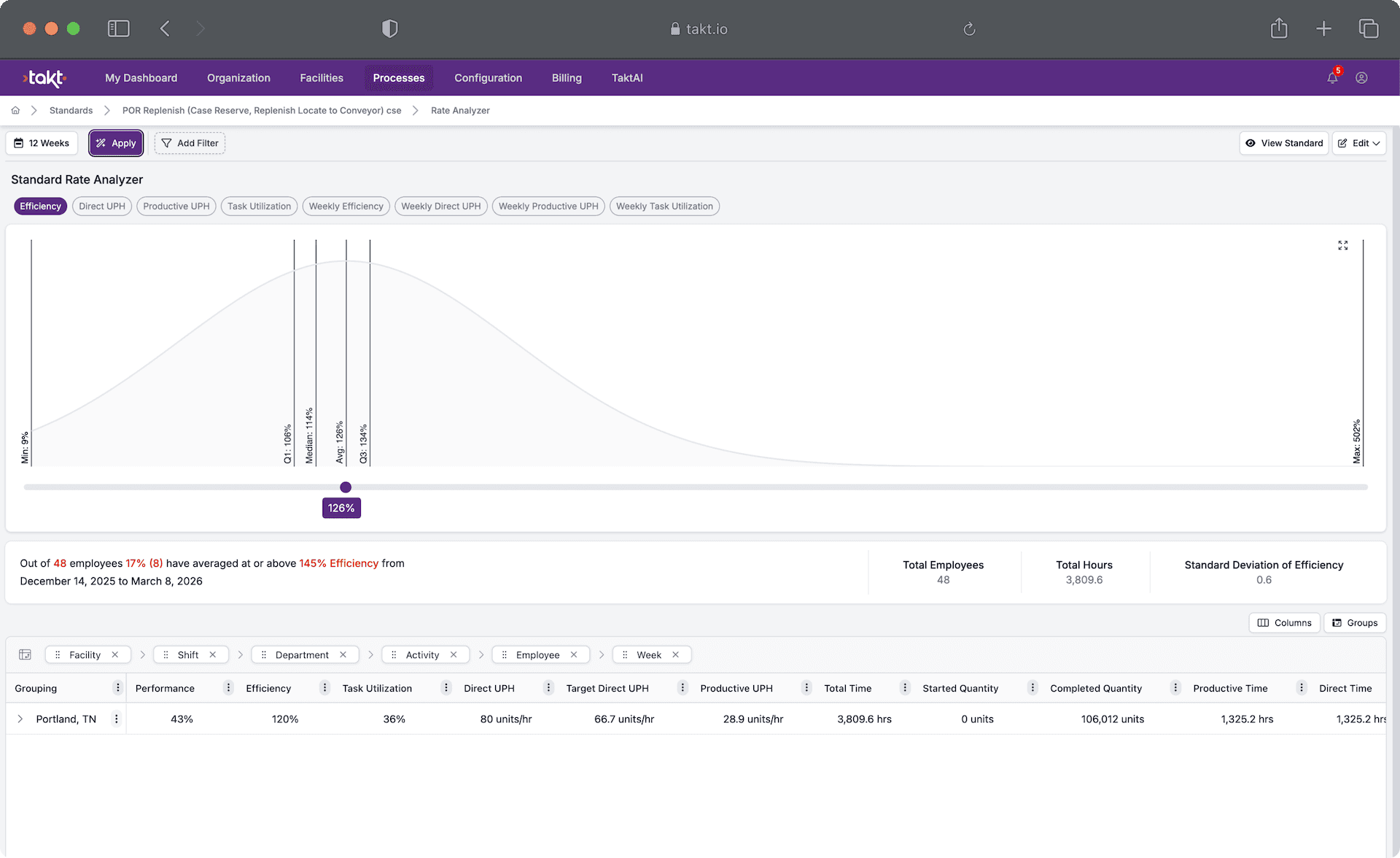Expand chart with the fullscreen icon
This screenshot has height=858, width=1400.
coord(1342,246)
